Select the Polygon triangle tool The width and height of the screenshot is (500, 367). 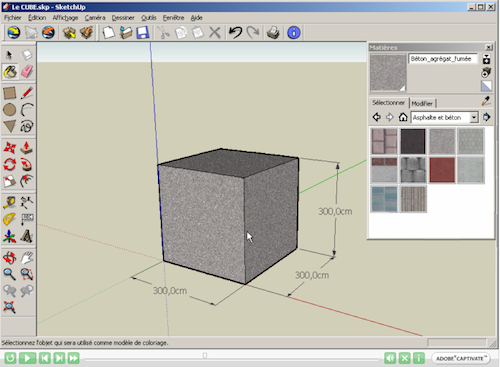9,126
